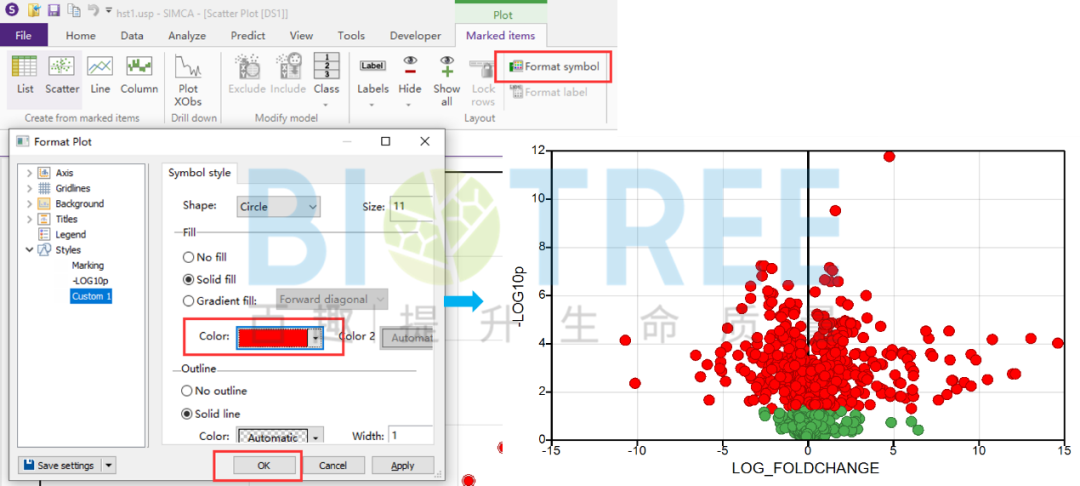Open the Shape dropdown set to Circle
The image size is (1080, 486).
pyautogui.click(x=278, y=207)
